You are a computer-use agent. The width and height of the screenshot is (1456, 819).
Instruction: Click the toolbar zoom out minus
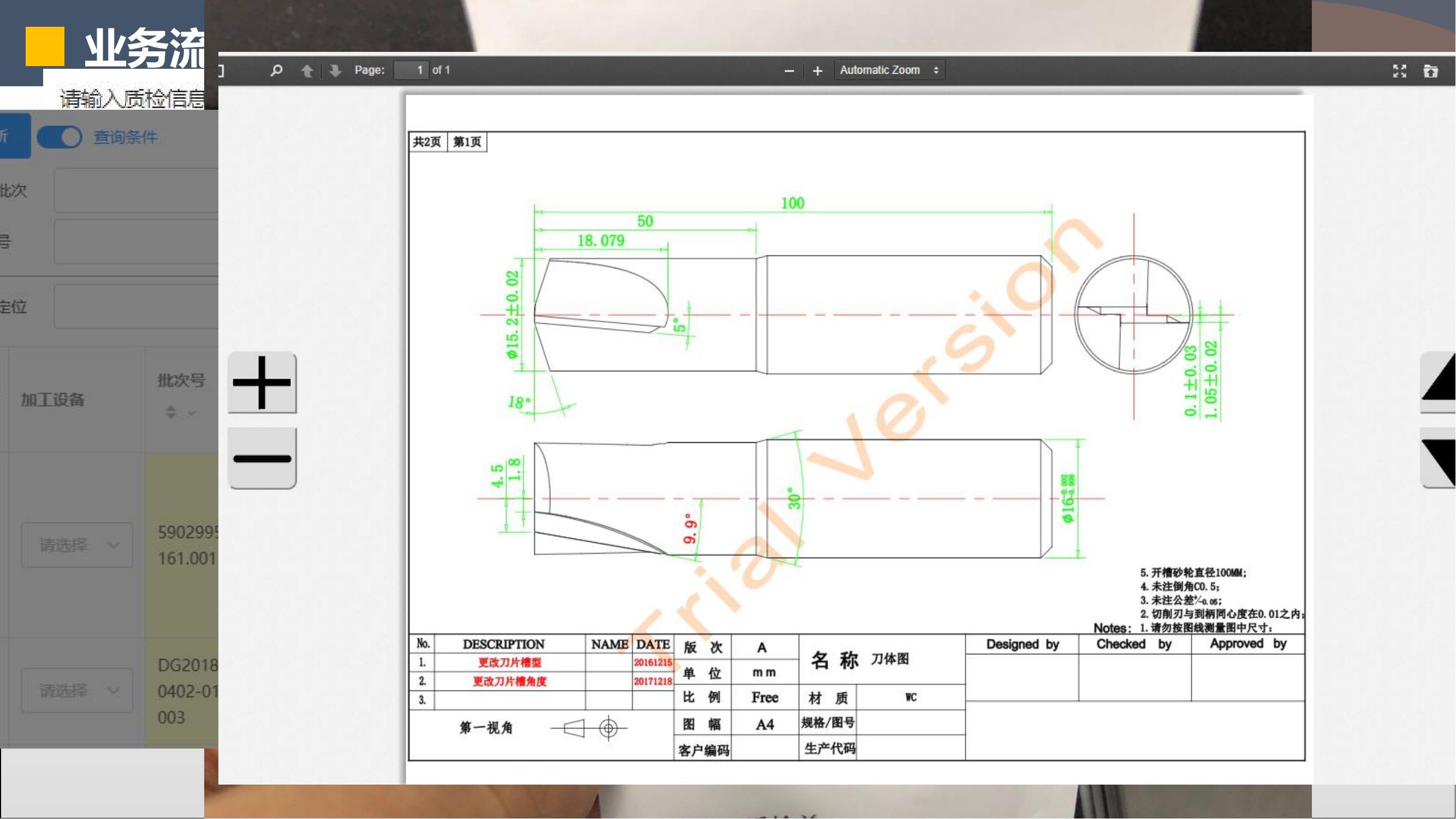(x=789, y=70)
